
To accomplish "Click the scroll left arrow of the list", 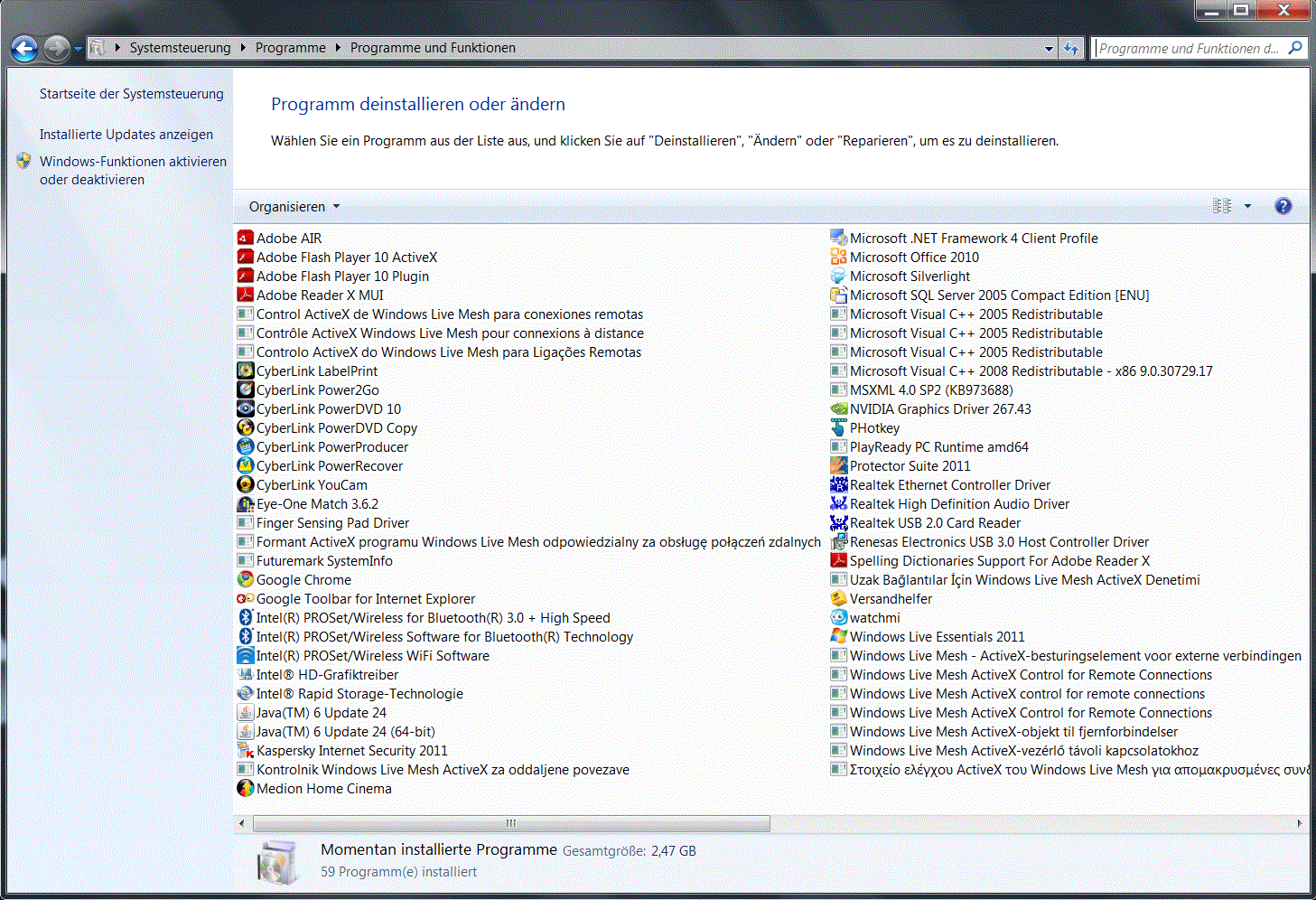I will 241,823.
